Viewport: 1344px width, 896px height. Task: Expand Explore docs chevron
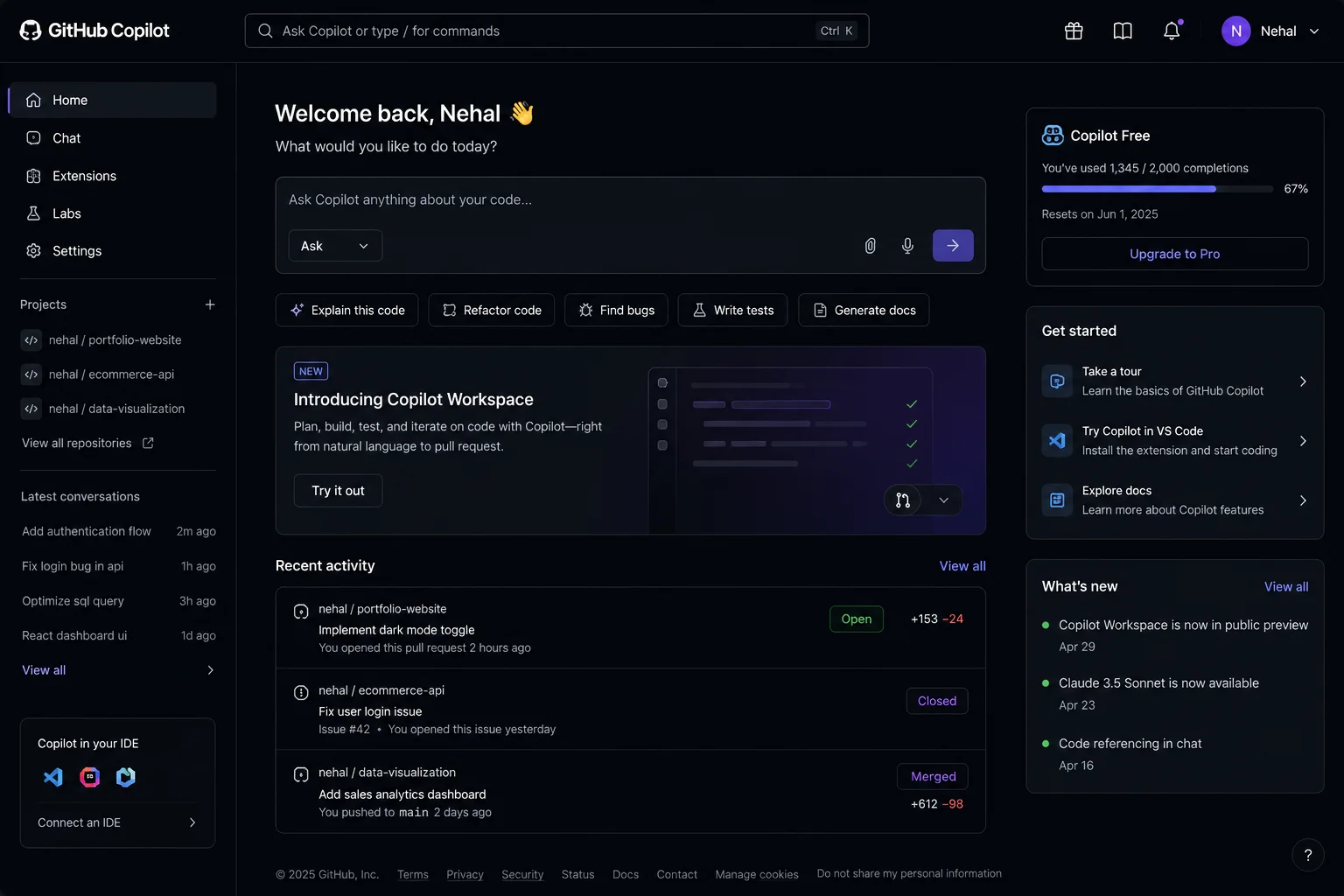pos(1303,500)
